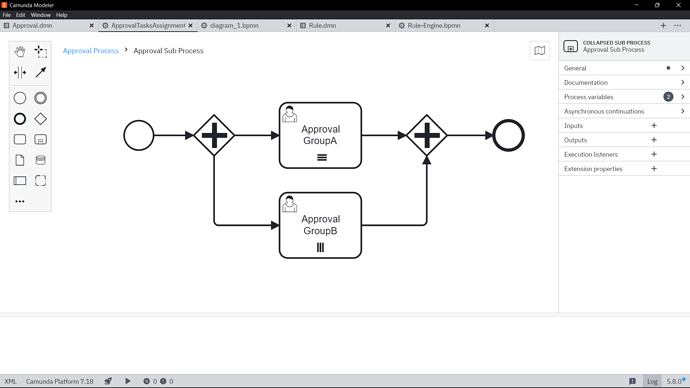Expand the Asynchronous continuations section
690x388 pixels.
tap(624, 111)
